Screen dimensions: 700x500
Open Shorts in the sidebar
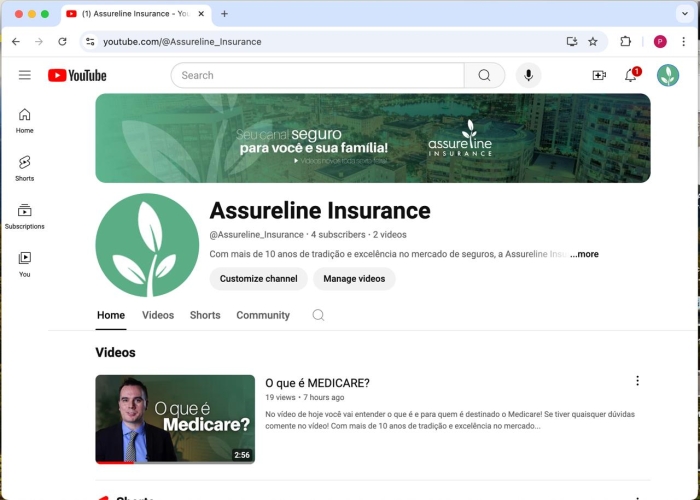click(x=24, y=167)
